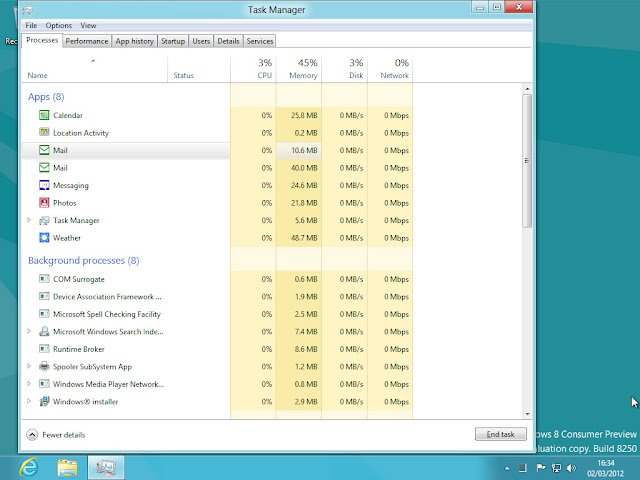Select the Mail row using 40.0 MB
The image size is (640, 480).
tap(217, 168)
